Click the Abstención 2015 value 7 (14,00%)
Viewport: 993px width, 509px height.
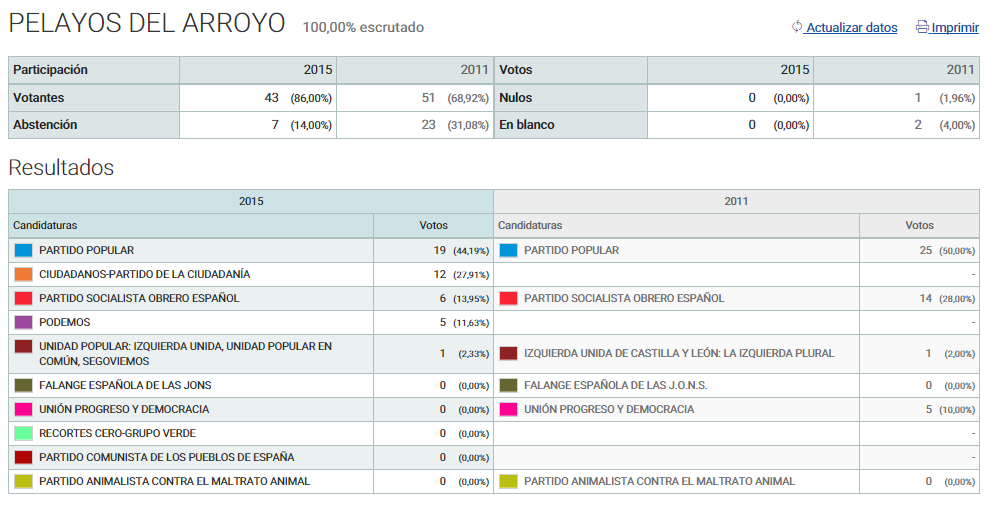[x=301, y=125]
